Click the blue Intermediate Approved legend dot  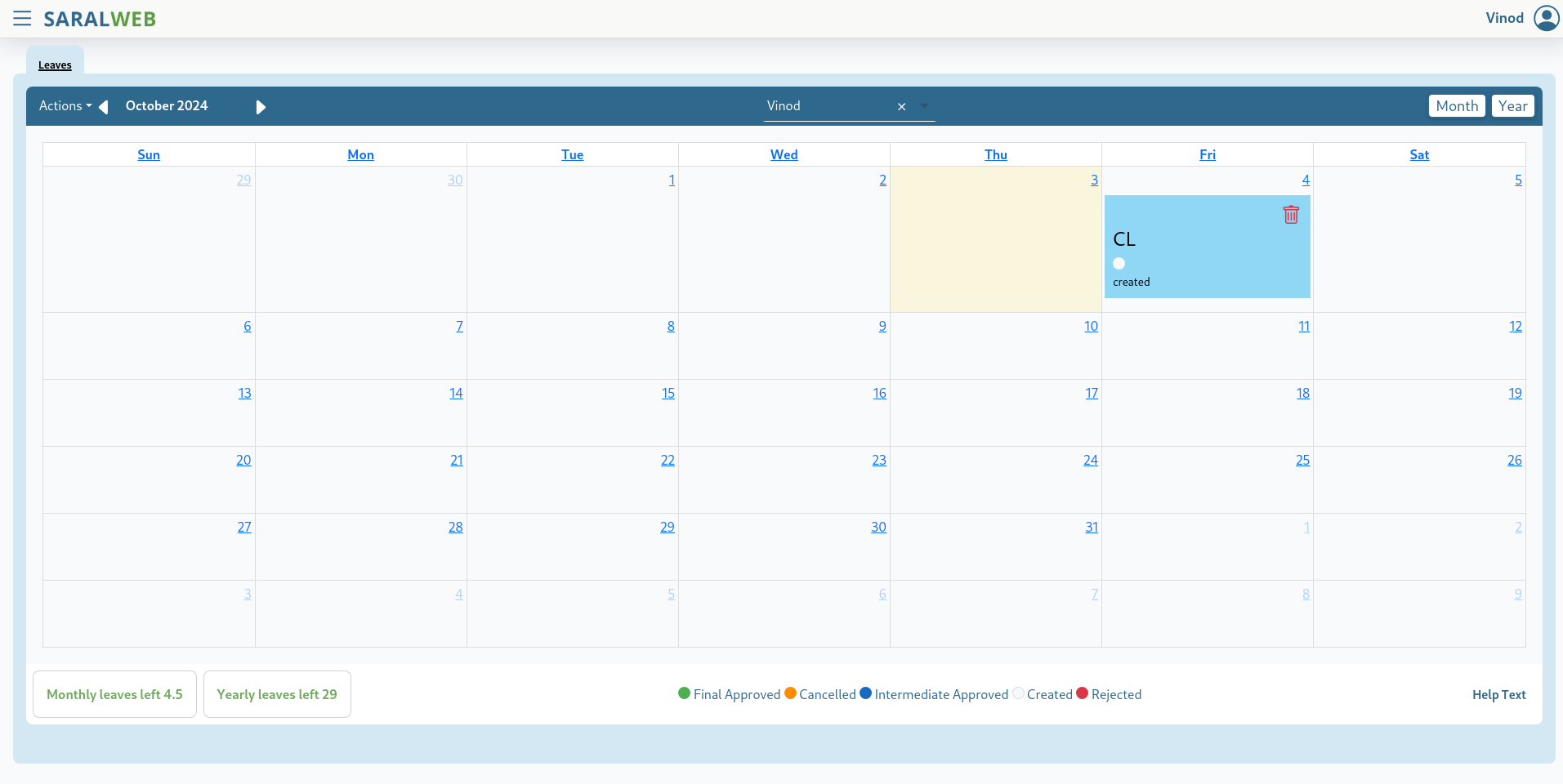pos(865,693)
